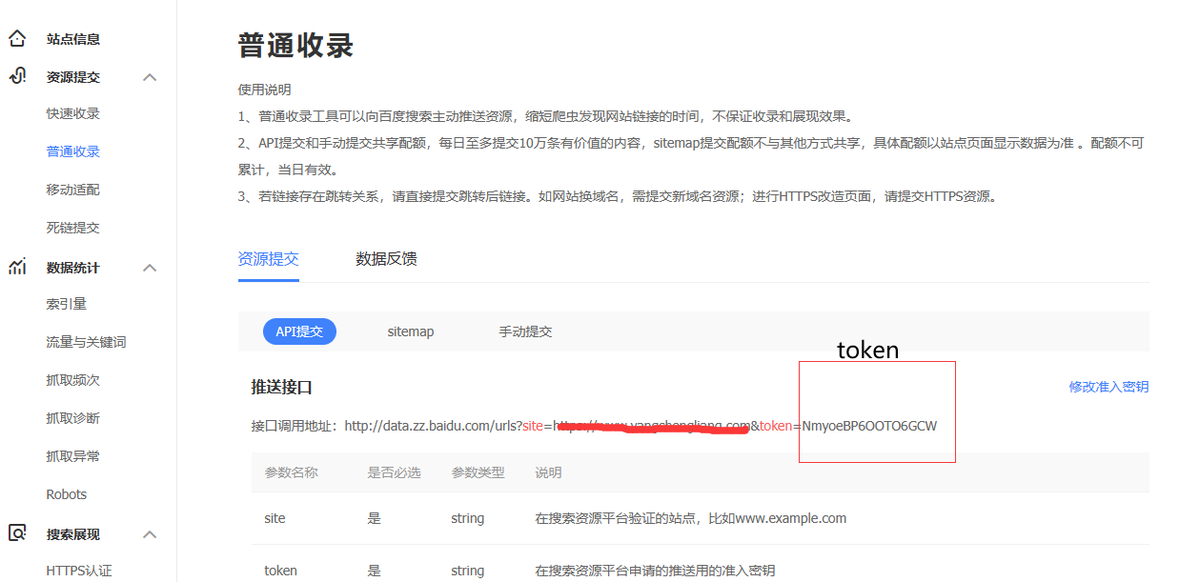Select 移动适配 in the sidebar

[69, 189]
